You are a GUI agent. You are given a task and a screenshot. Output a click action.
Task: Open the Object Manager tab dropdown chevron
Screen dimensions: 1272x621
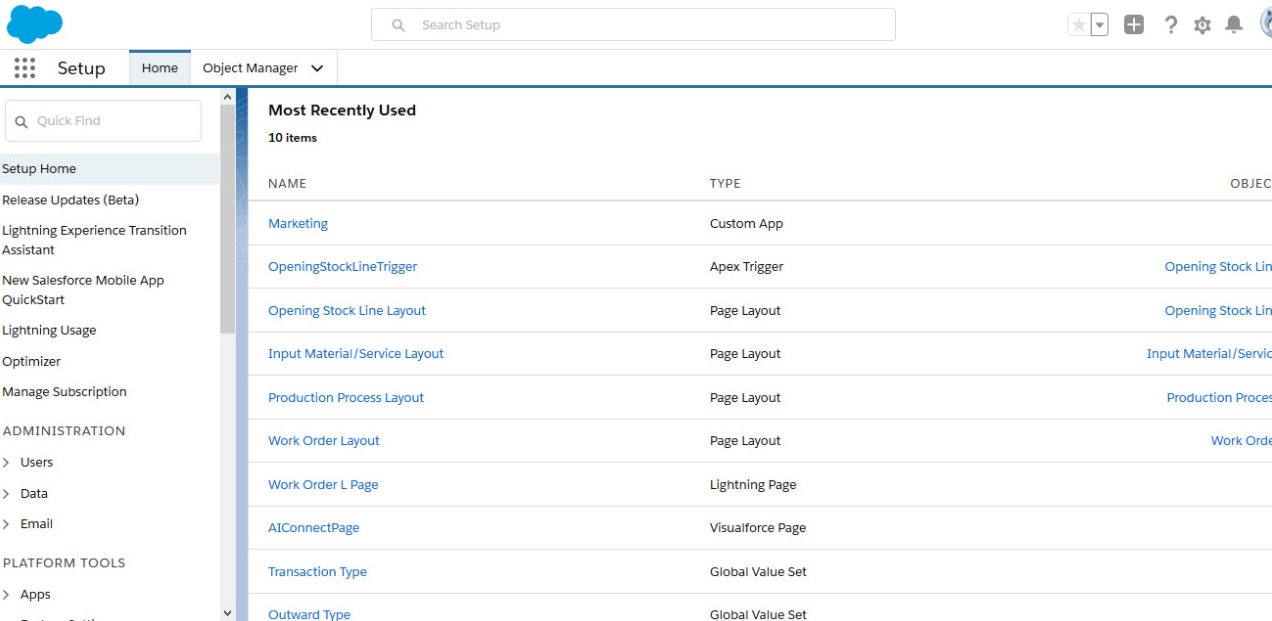[x=317, y=68]
